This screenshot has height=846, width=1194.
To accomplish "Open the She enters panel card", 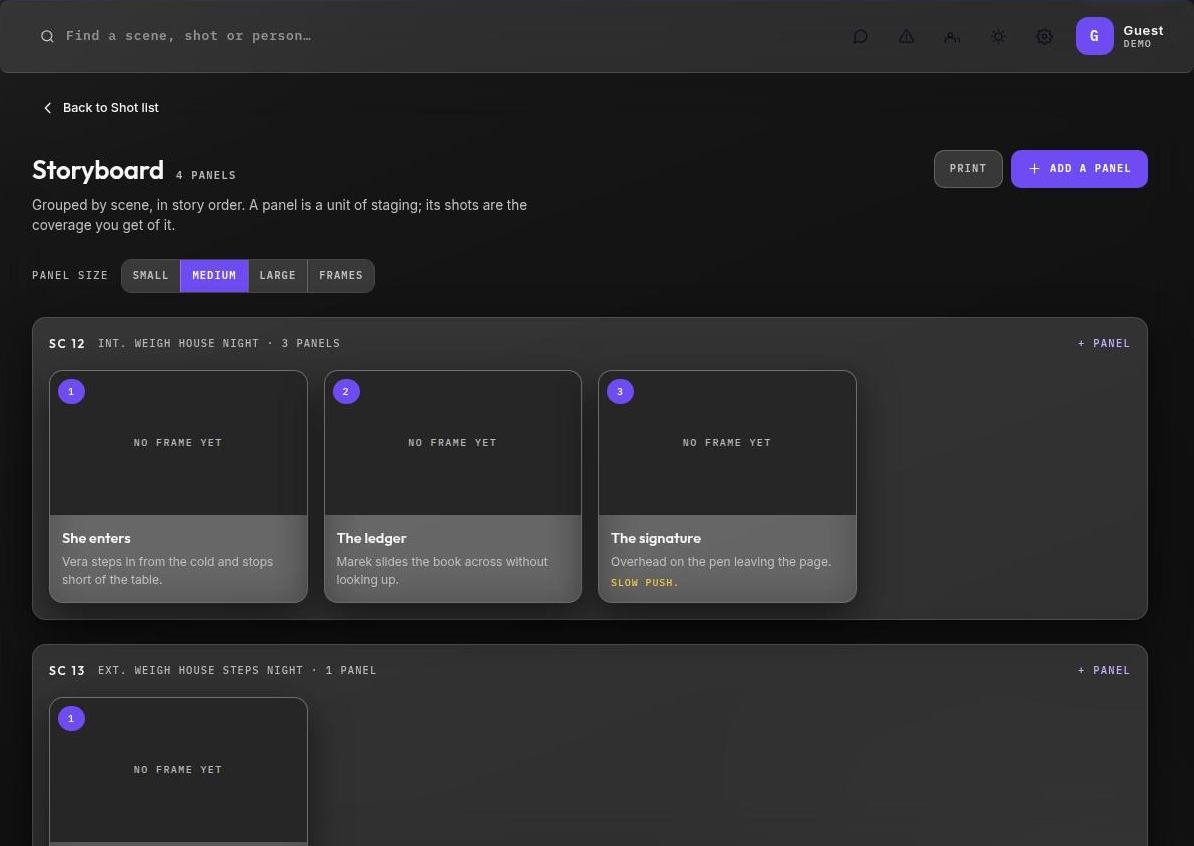I will 178,487.
